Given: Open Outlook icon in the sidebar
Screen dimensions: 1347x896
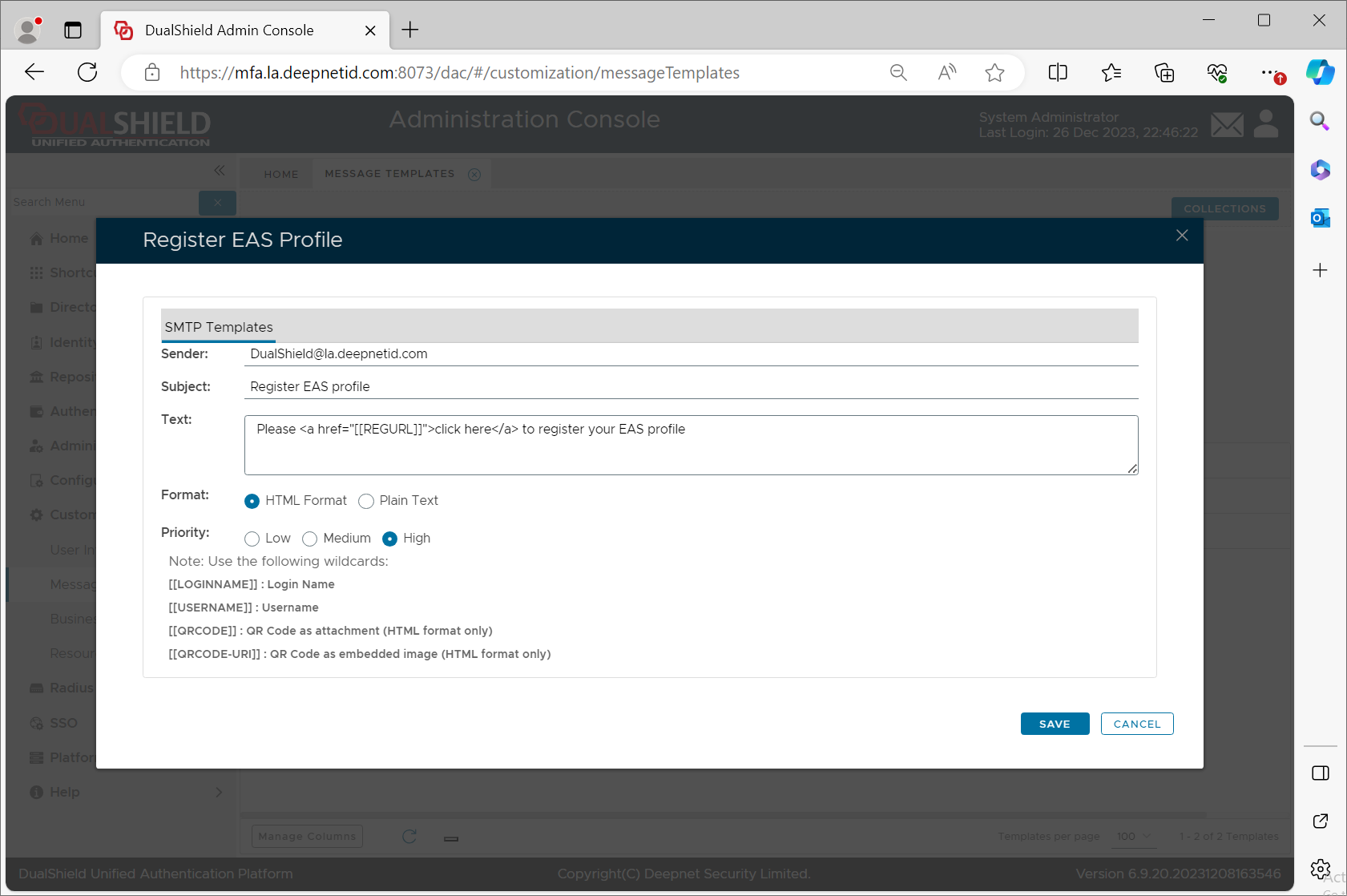Looking at the screenshot, I should [1320, 218].
